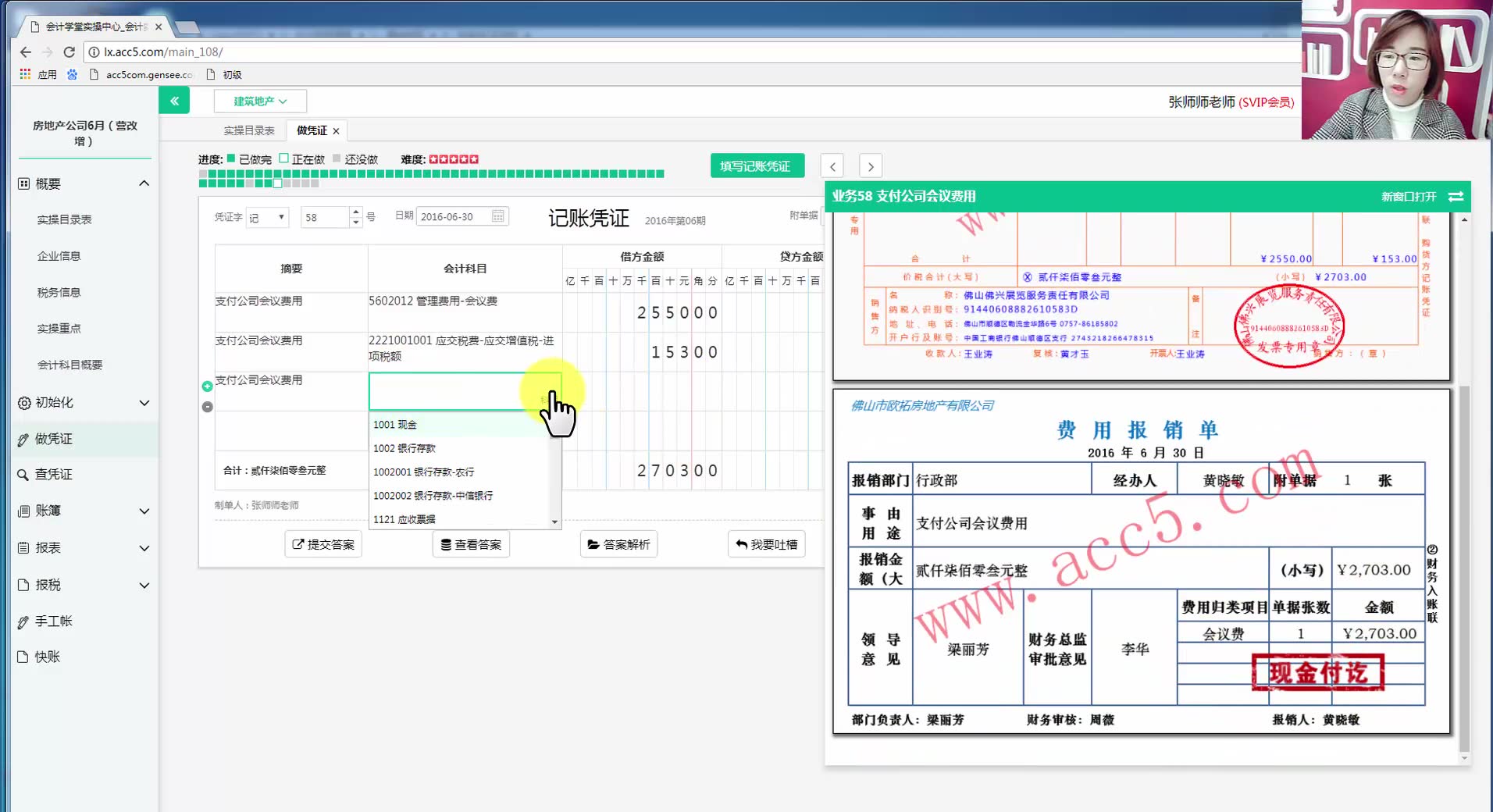Open the 凭证字 dropdown showing 记
Screen dimensions: 1493x812
(268, 216)
